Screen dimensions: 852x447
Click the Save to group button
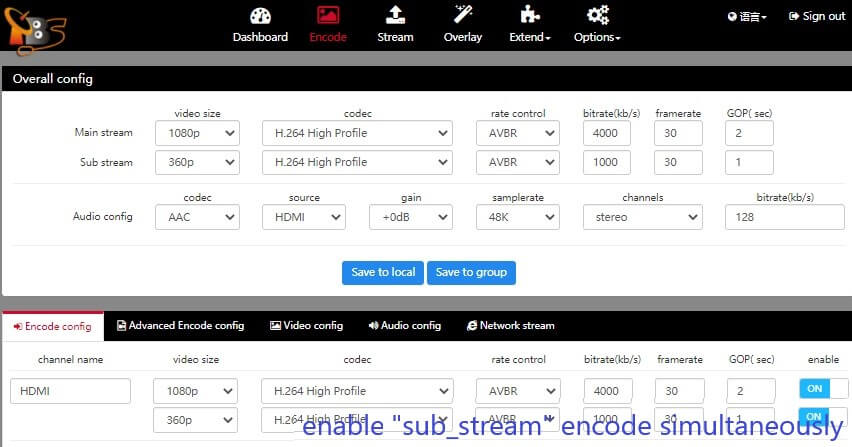[471, 272]
